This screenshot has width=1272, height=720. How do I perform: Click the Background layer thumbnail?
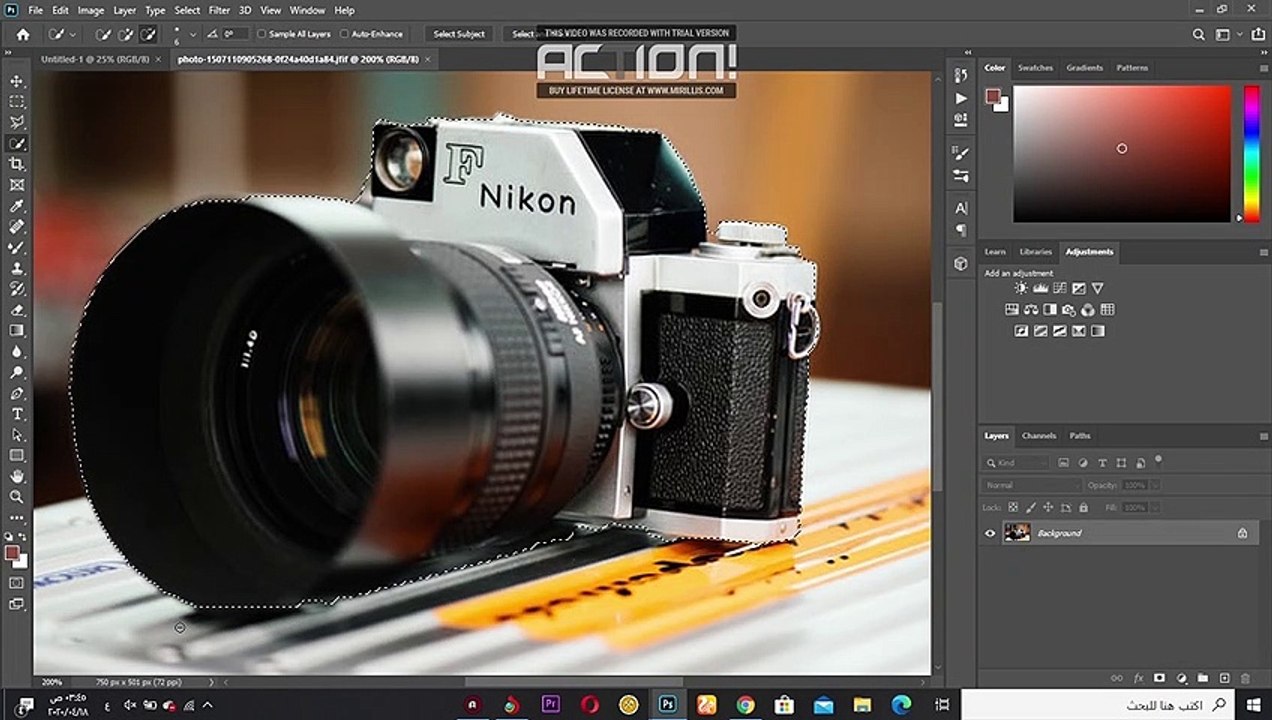1017,533
